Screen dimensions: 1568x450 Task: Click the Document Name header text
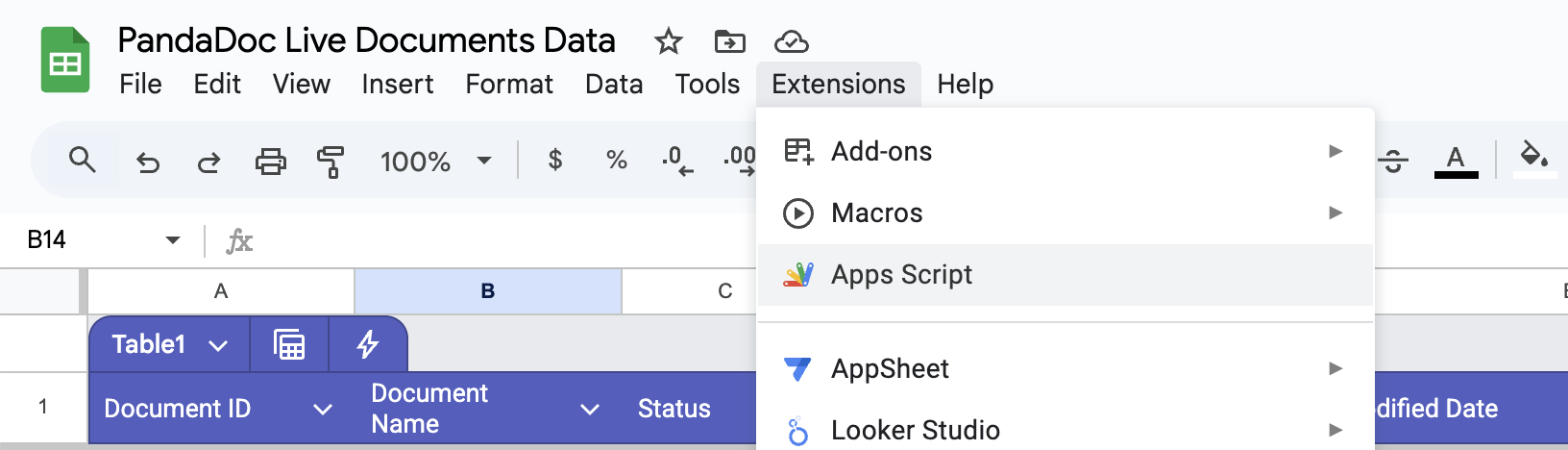click(x=429, y=409)
